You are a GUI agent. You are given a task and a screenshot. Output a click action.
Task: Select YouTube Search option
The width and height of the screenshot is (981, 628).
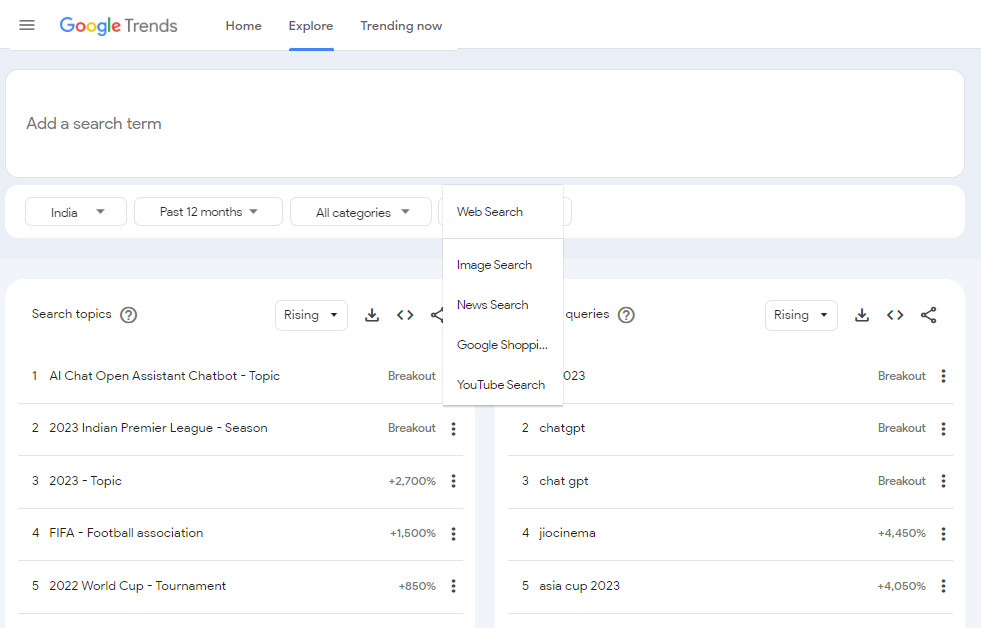click(503, 385)
